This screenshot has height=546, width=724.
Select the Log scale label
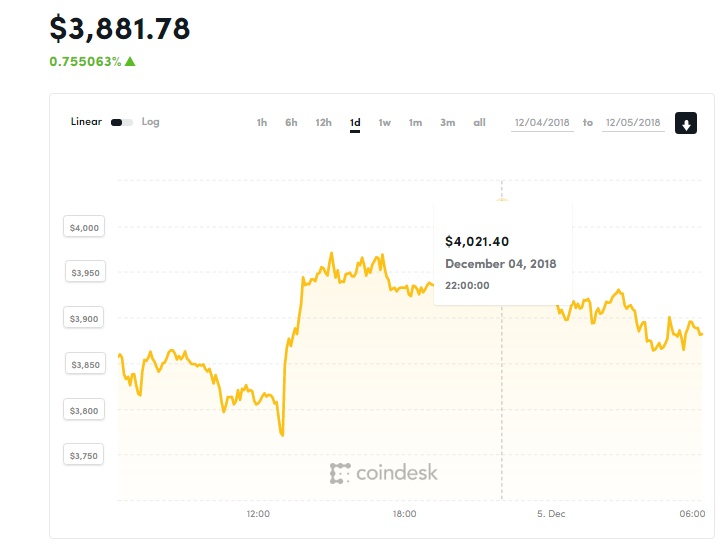[x=151, y=121]
